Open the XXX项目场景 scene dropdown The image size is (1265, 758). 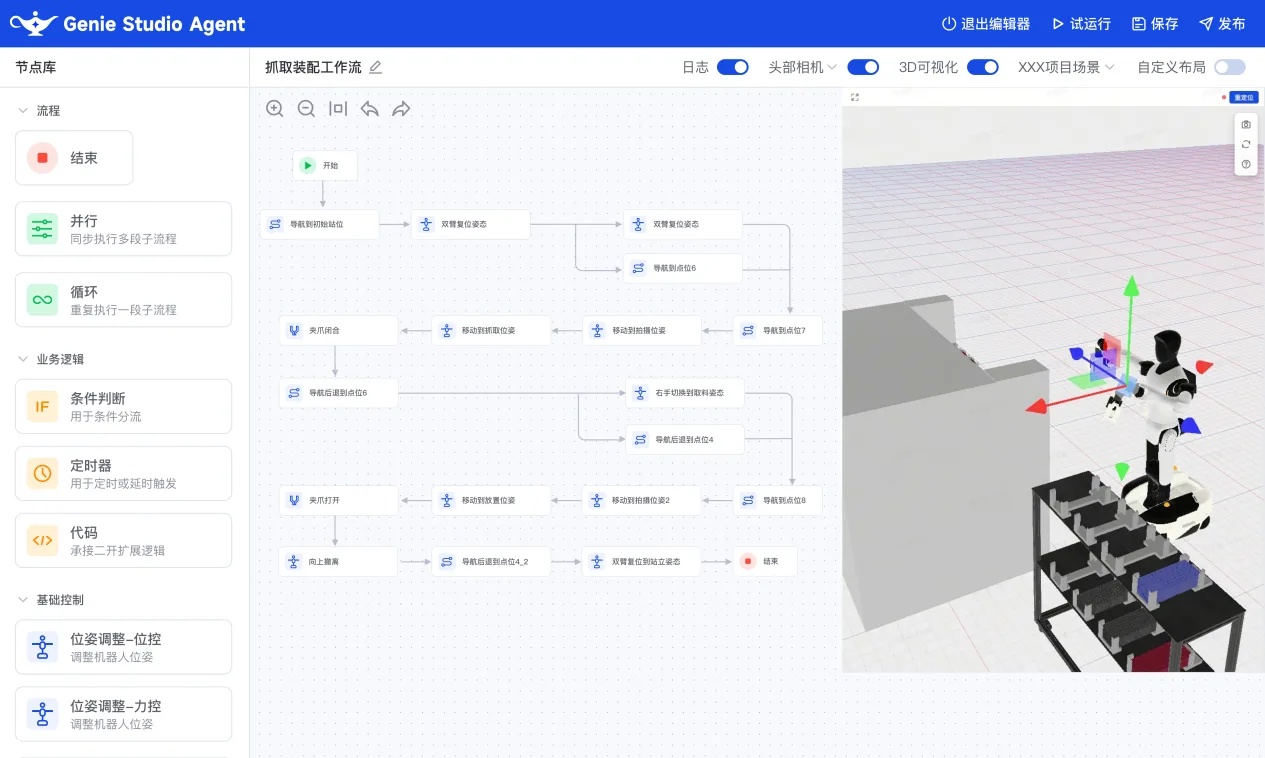[x=1066, y=67]
